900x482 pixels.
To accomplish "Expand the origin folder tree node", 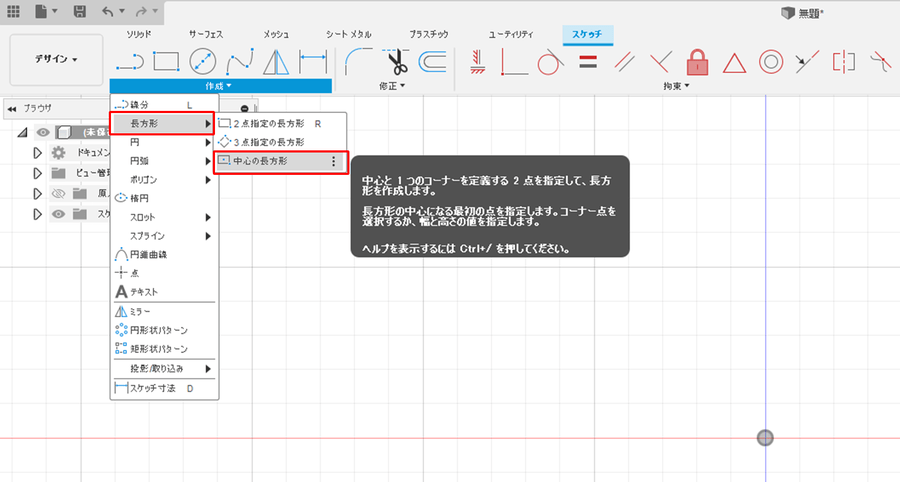I will coord(38,193).
